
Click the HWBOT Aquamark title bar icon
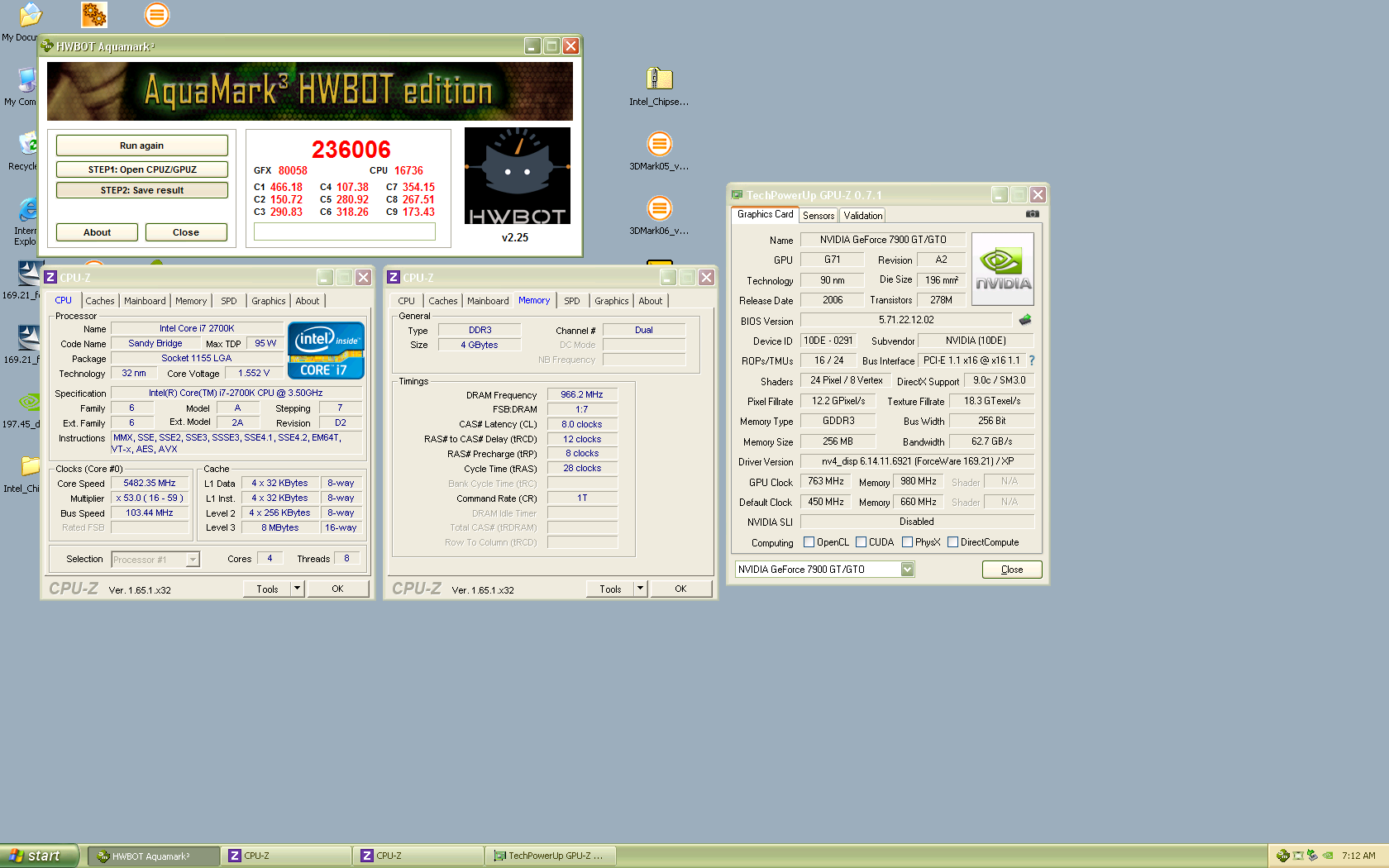click(48, 46)
